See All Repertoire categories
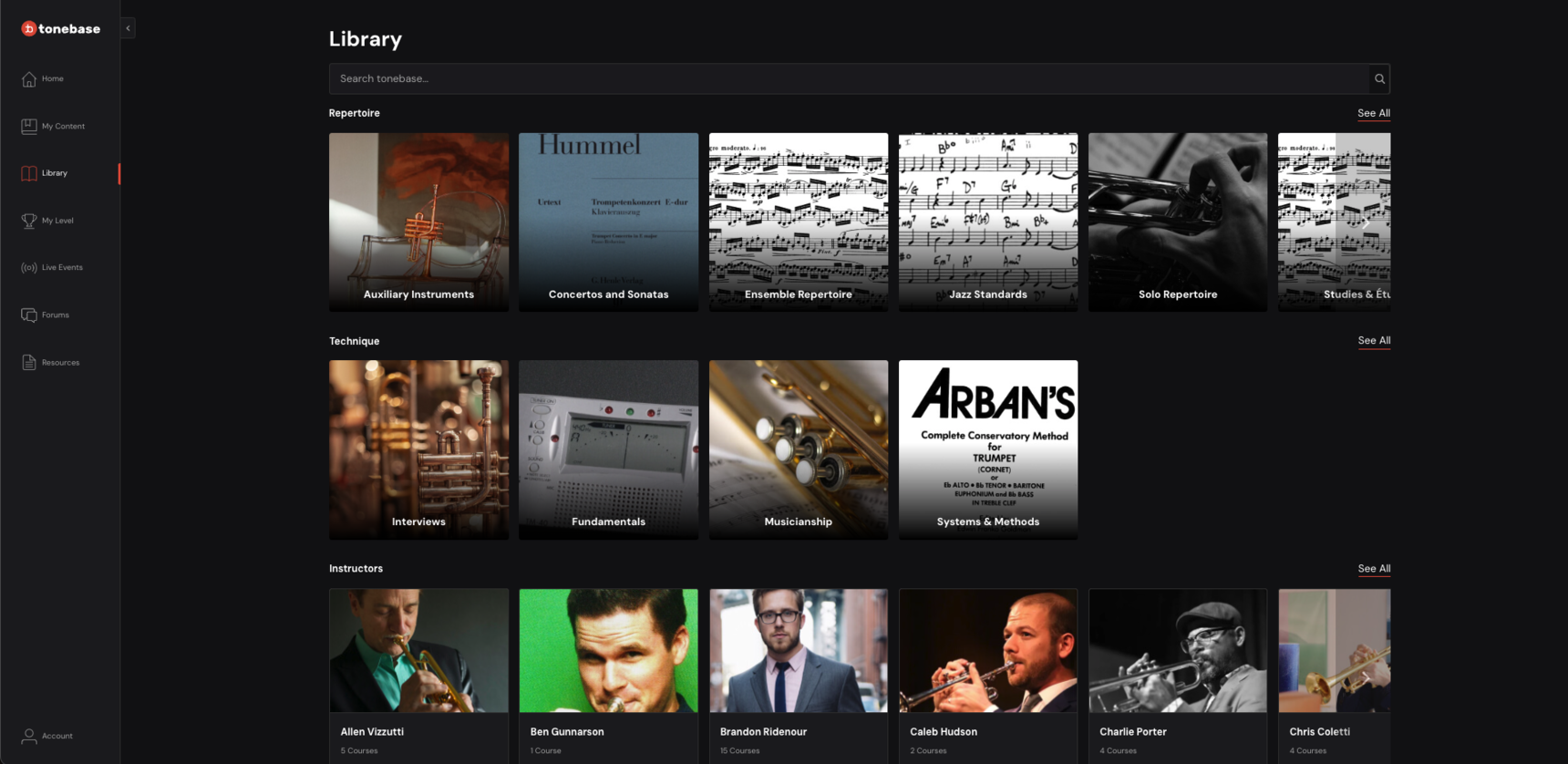This screenshot has height=764, width=1568. (x=1374, y=114)
